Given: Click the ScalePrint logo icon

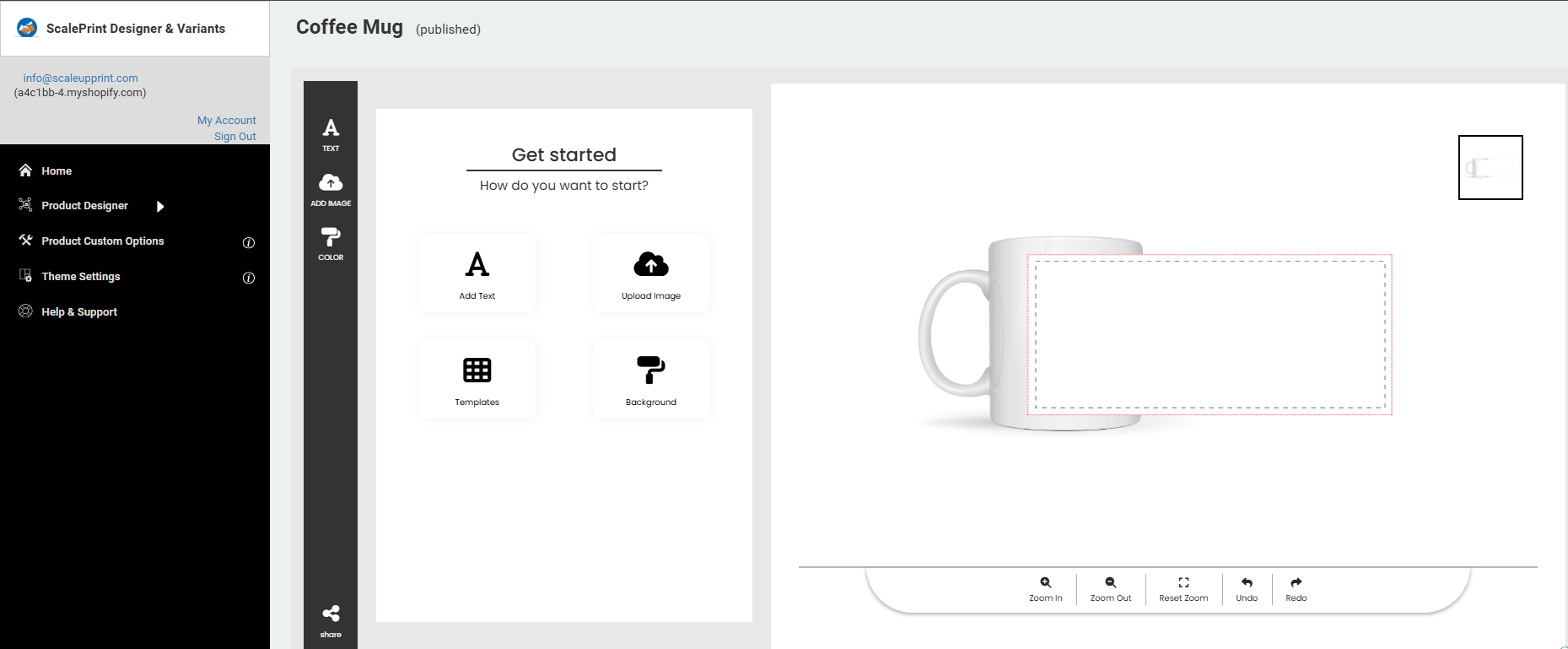Looking at the screenshot, I should pyautogui.click(x=27, y=28).
